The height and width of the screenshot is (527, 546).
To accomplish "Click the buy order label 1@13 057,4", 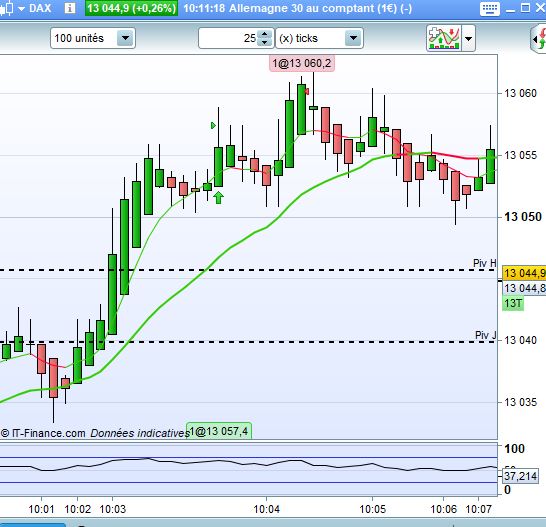I will 219,431.
